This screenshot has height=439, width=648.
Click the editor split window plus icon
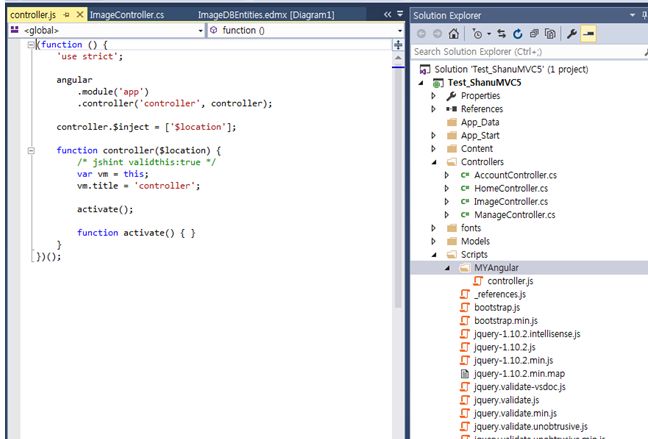click(398, 45)
